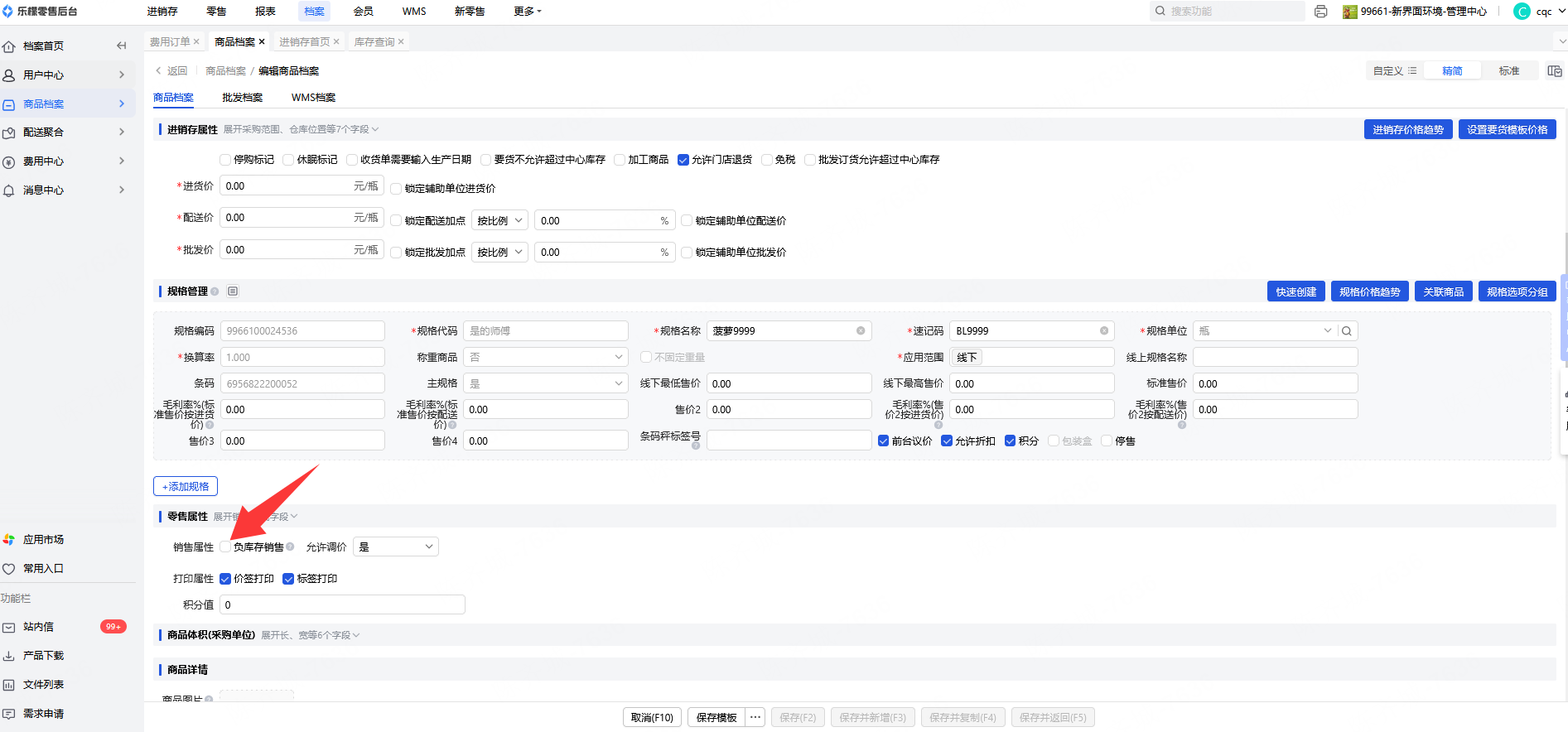Uncheck 前台议价 checkbox
Screen dimensions: 1568x732
point(883,441)
